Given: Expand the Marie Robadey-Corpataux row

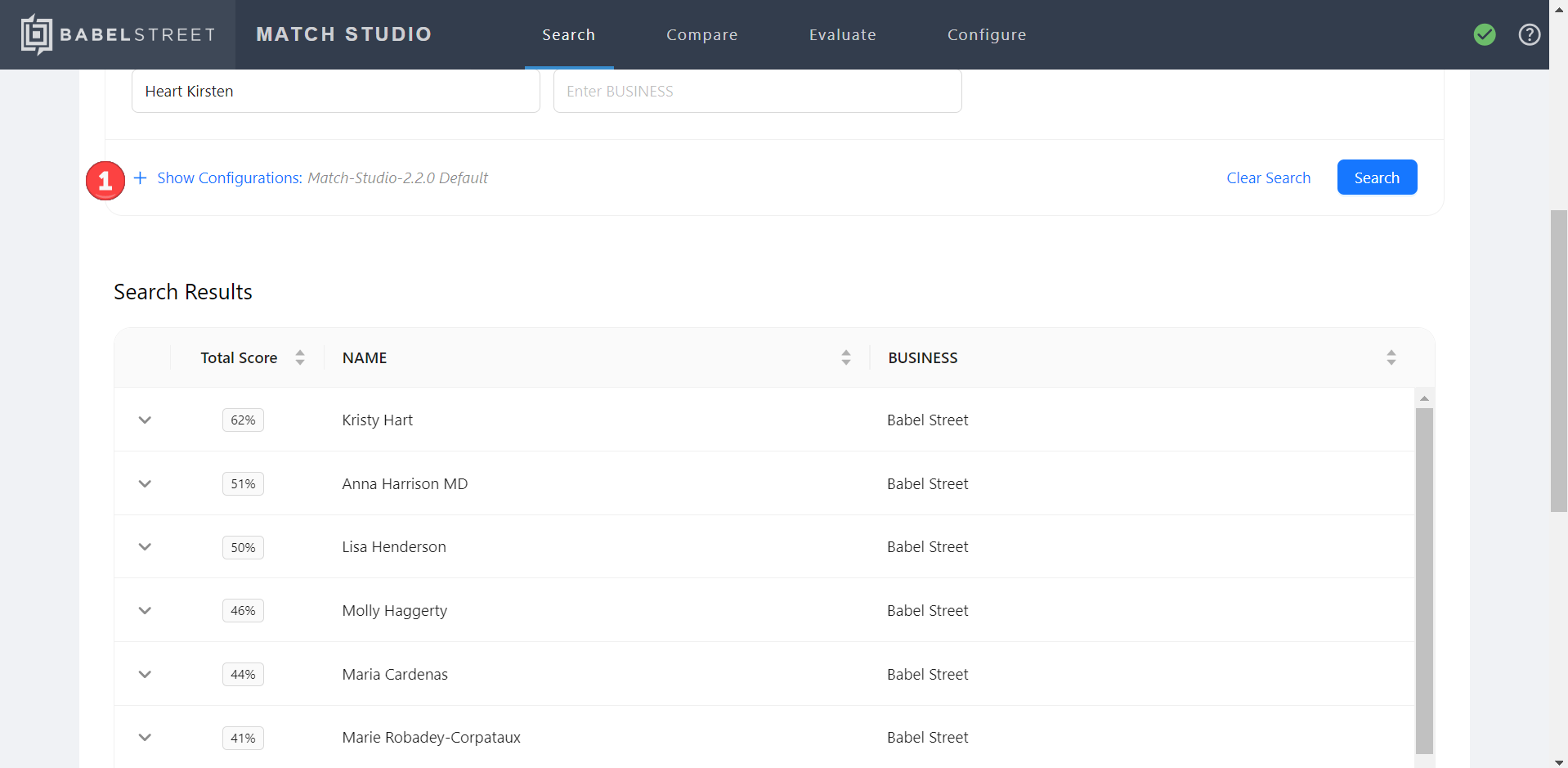Looking at the screenshot, I should point(145,737).
